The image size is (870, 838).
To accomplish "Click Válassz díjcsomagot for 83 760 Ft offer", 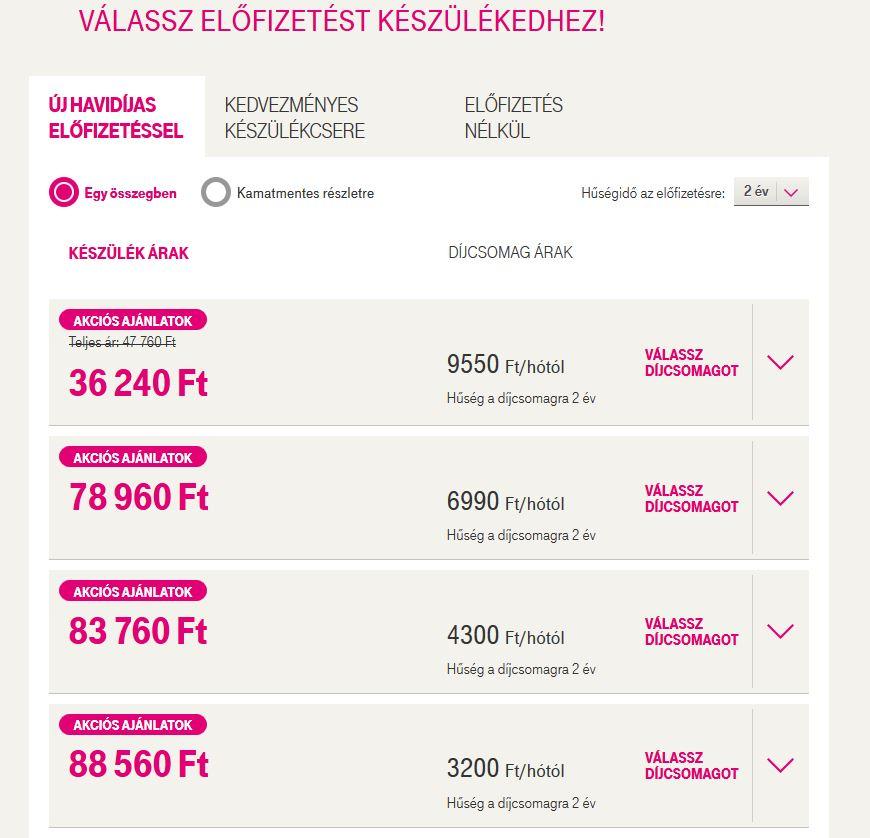I will tap(691, 632).
